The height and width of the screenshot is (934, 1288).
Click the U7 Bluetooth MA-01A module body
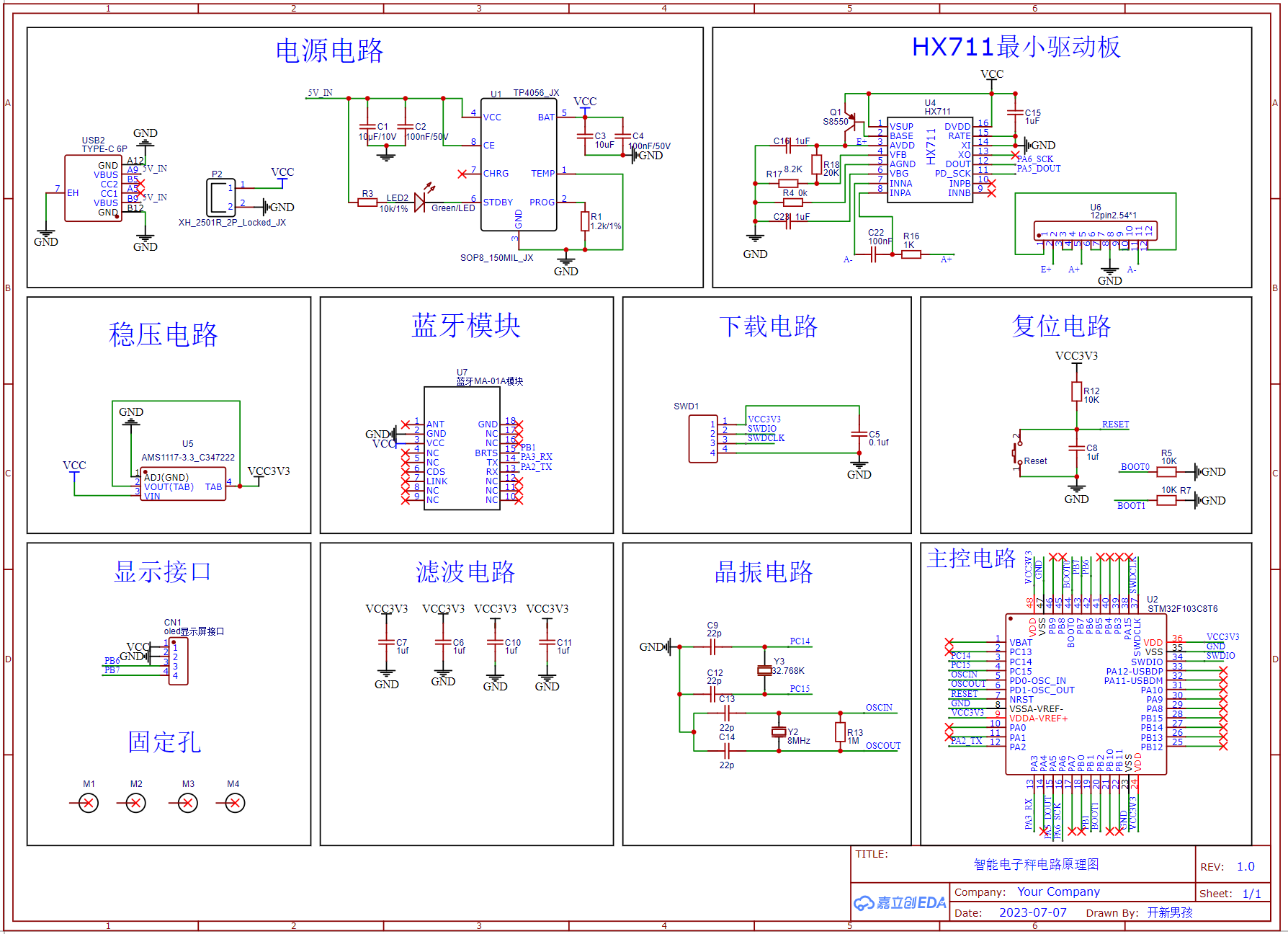coord(462,448)
